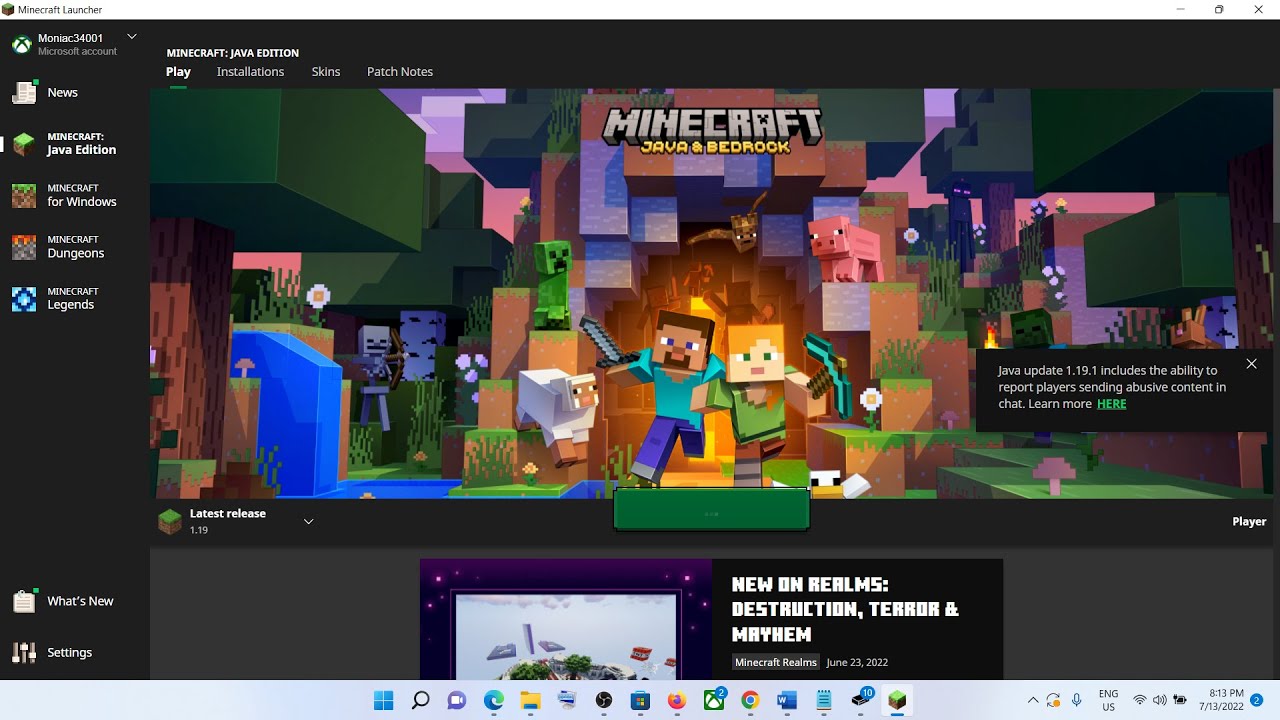The width and height of the screenshot is (1280, 720).
Task: Open Minecraft Legends from sidebar
Action: coord(75,299)
